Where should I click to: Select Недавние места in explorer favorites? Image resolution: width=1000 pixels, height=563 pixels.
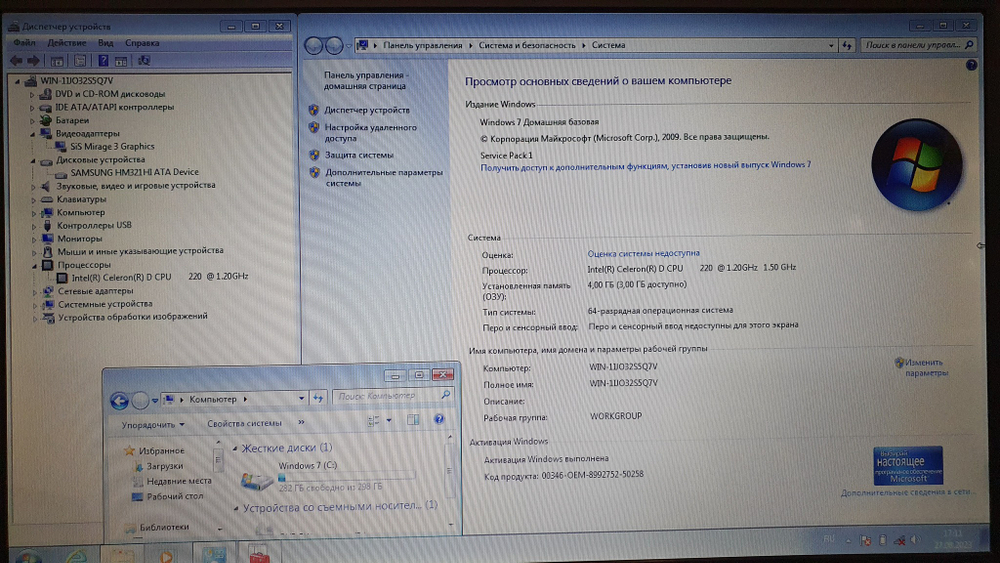pyautogui.click(x=179, y=481)
